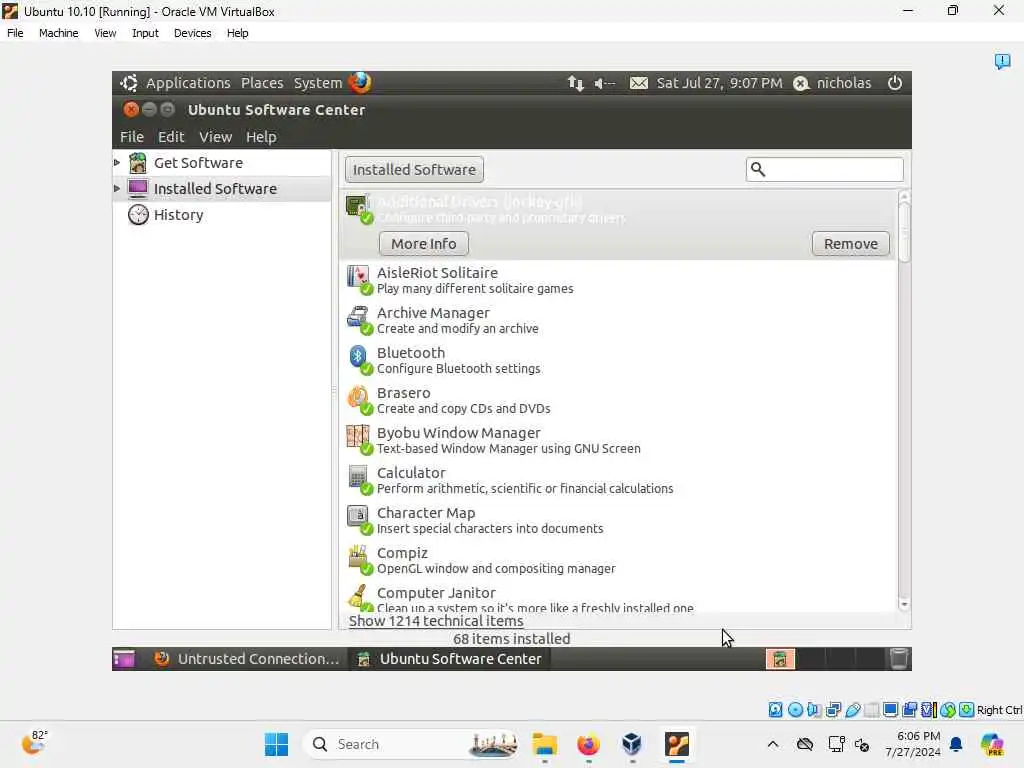Select 'Configure Bluetooth settings' row text
This screenshot has height=768, width=1024.
pos(458,368)
